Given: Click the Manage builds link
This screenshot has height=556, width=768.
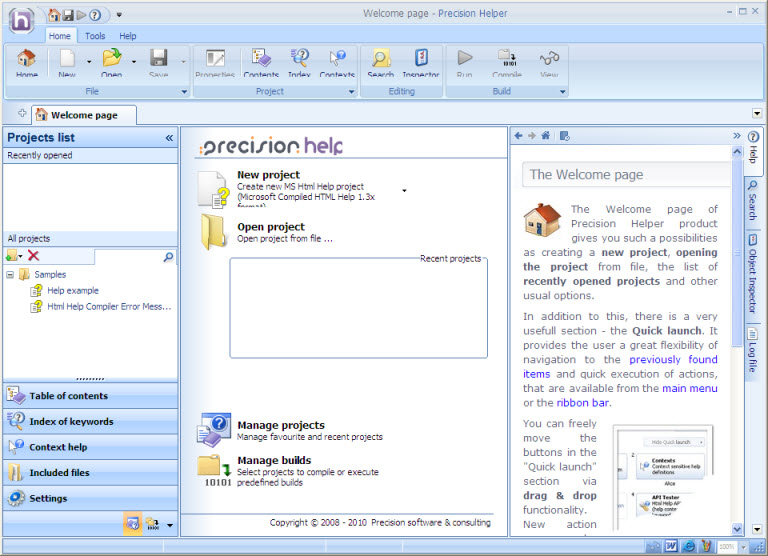Looking at the screenshot, I should [274, 460].
